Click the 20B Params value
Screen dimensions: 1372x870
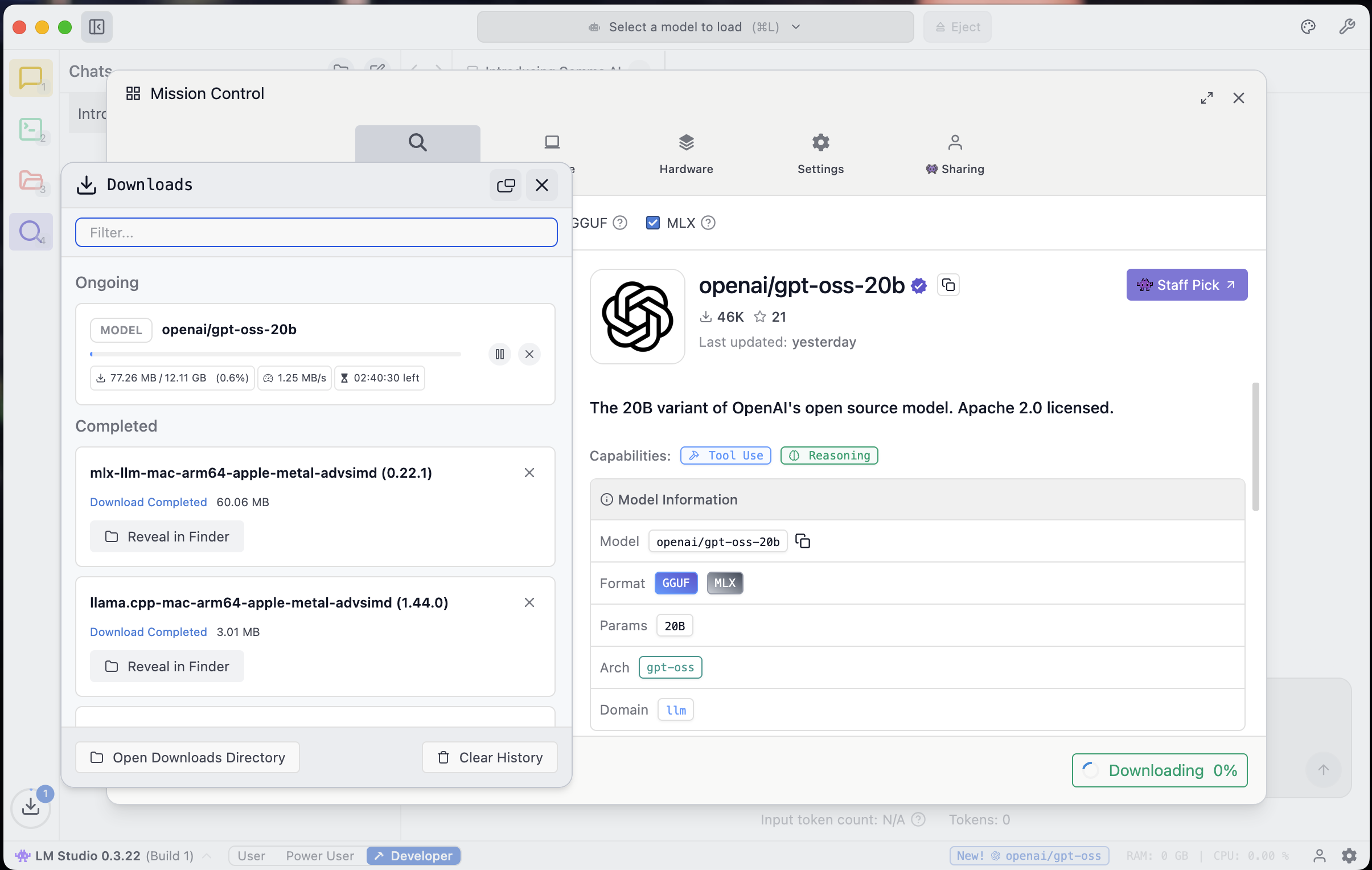point(675,626)
